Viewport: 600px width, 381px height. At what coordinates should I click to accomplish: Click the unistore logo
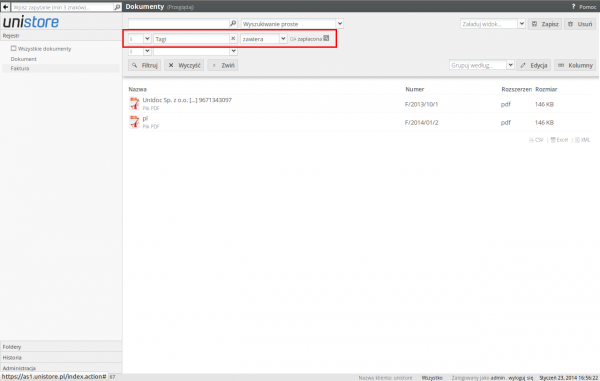coord(31,22)
